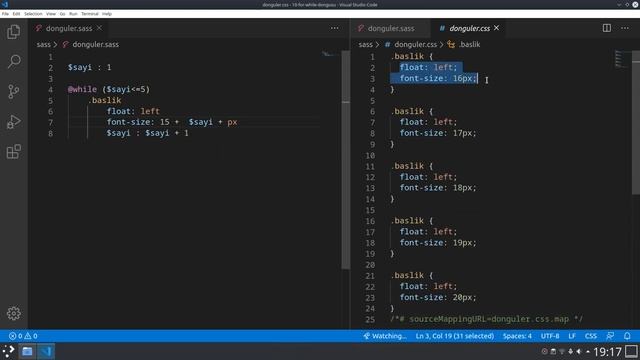The height and width of the screenshot is (360, 640).
Task: Click the feedback icon in status bar
Action: [x=610, y=336]
